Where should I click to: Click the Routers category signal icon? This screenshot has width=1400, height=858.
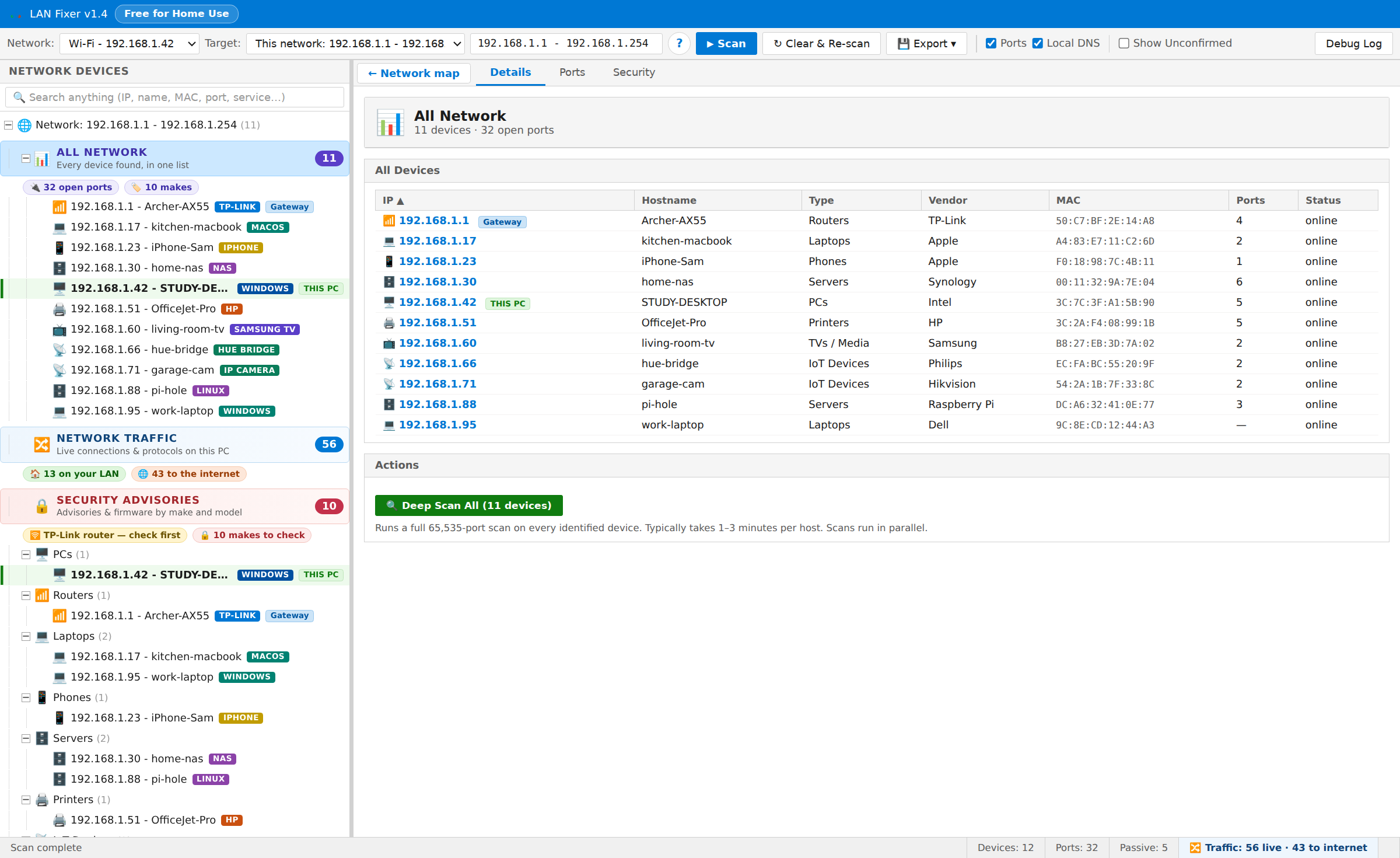42,595
